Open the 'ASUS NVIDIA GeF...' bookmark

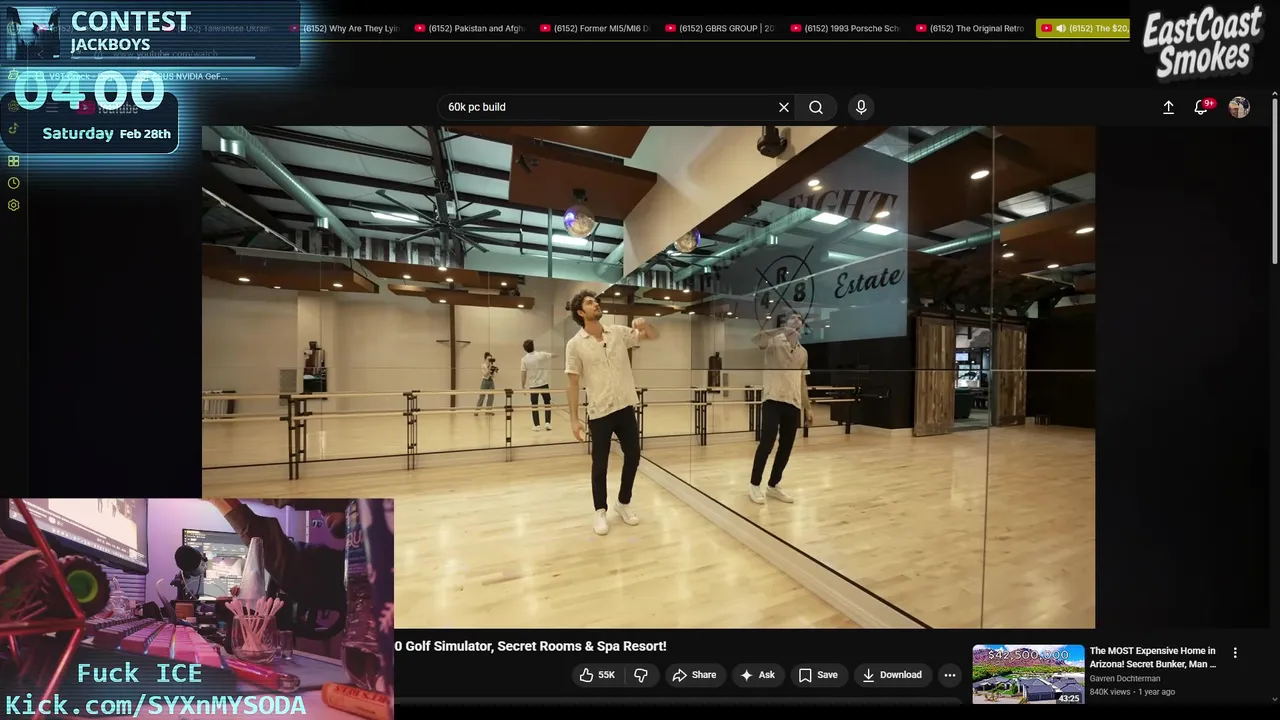tap(182, 76)
